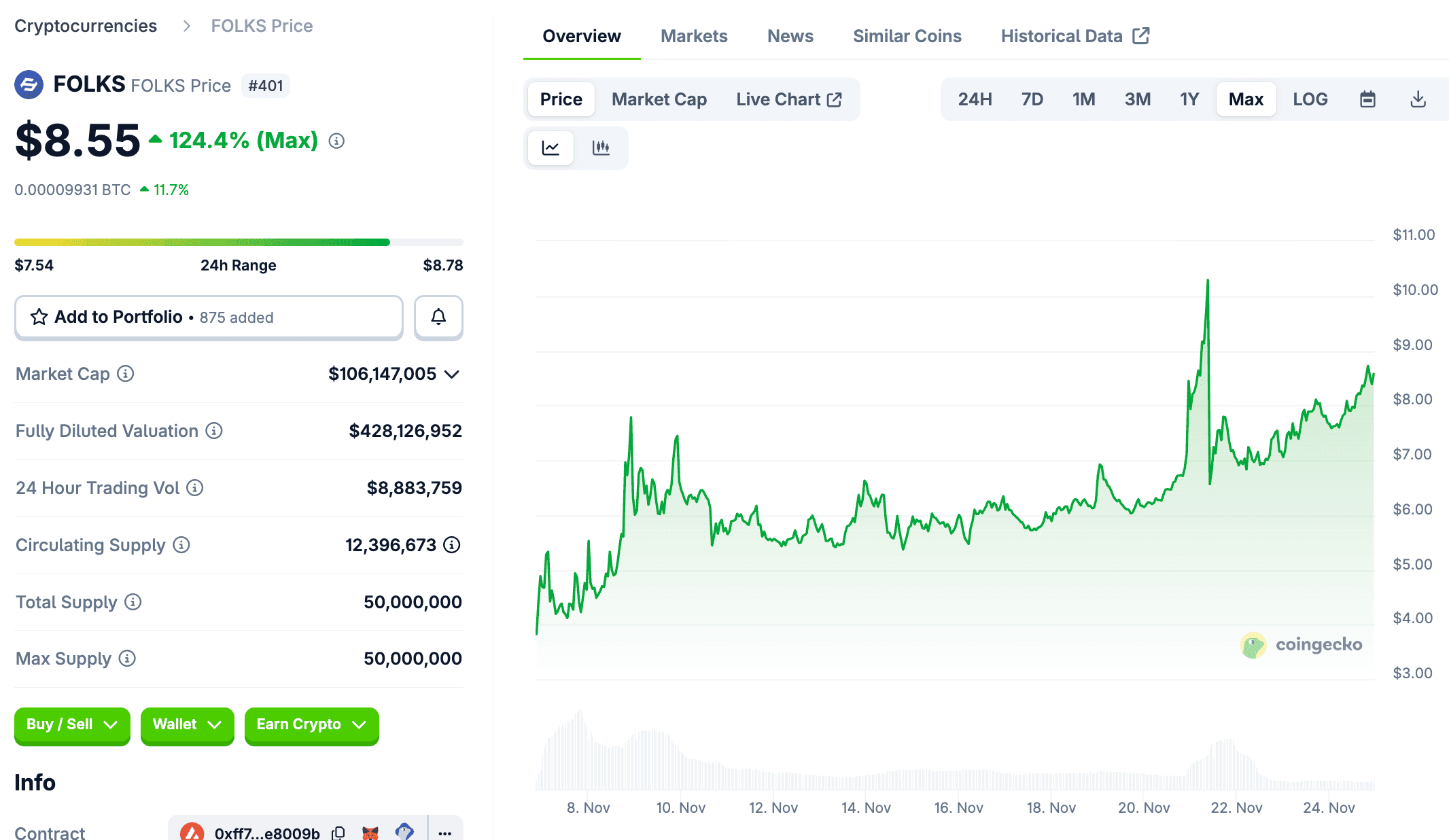Screen dimensions: 1449x840
Task: Switch to candlestick chart view
Action: (x=601, y=147)
